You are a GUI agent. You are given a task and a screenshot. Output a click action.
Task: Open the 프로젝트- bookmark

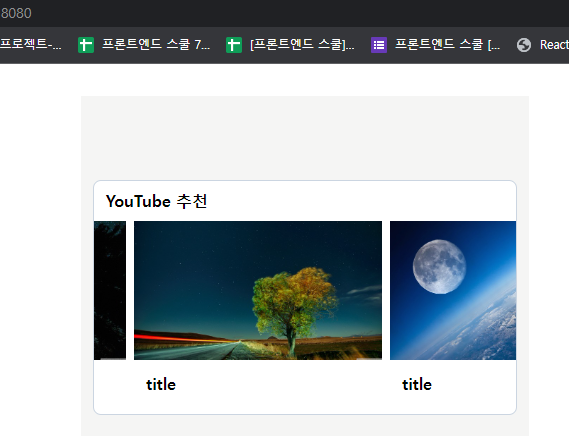point(31,44)
